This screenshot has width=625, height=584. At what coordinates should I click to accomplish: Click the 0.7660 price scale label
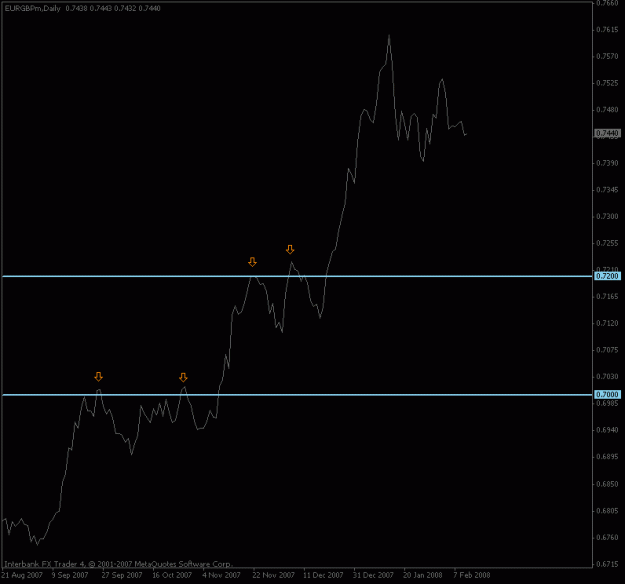607,3
